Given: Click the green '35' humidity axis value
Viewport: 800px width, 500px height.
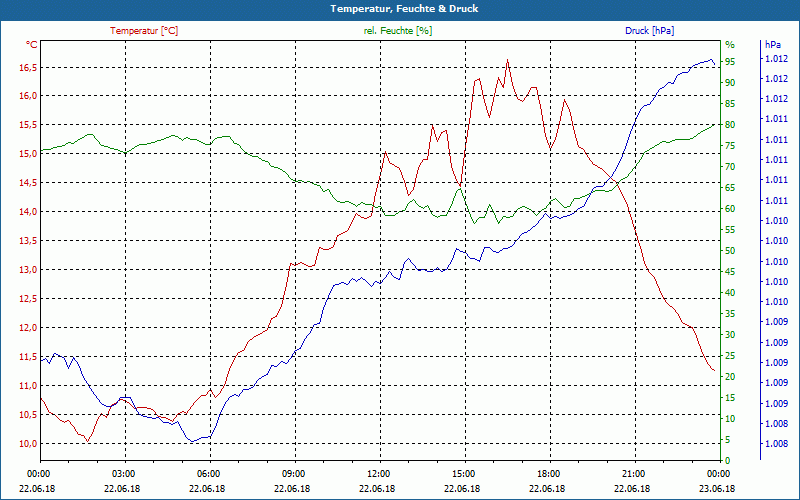Looking at the screenshot, I should [730, 314].
